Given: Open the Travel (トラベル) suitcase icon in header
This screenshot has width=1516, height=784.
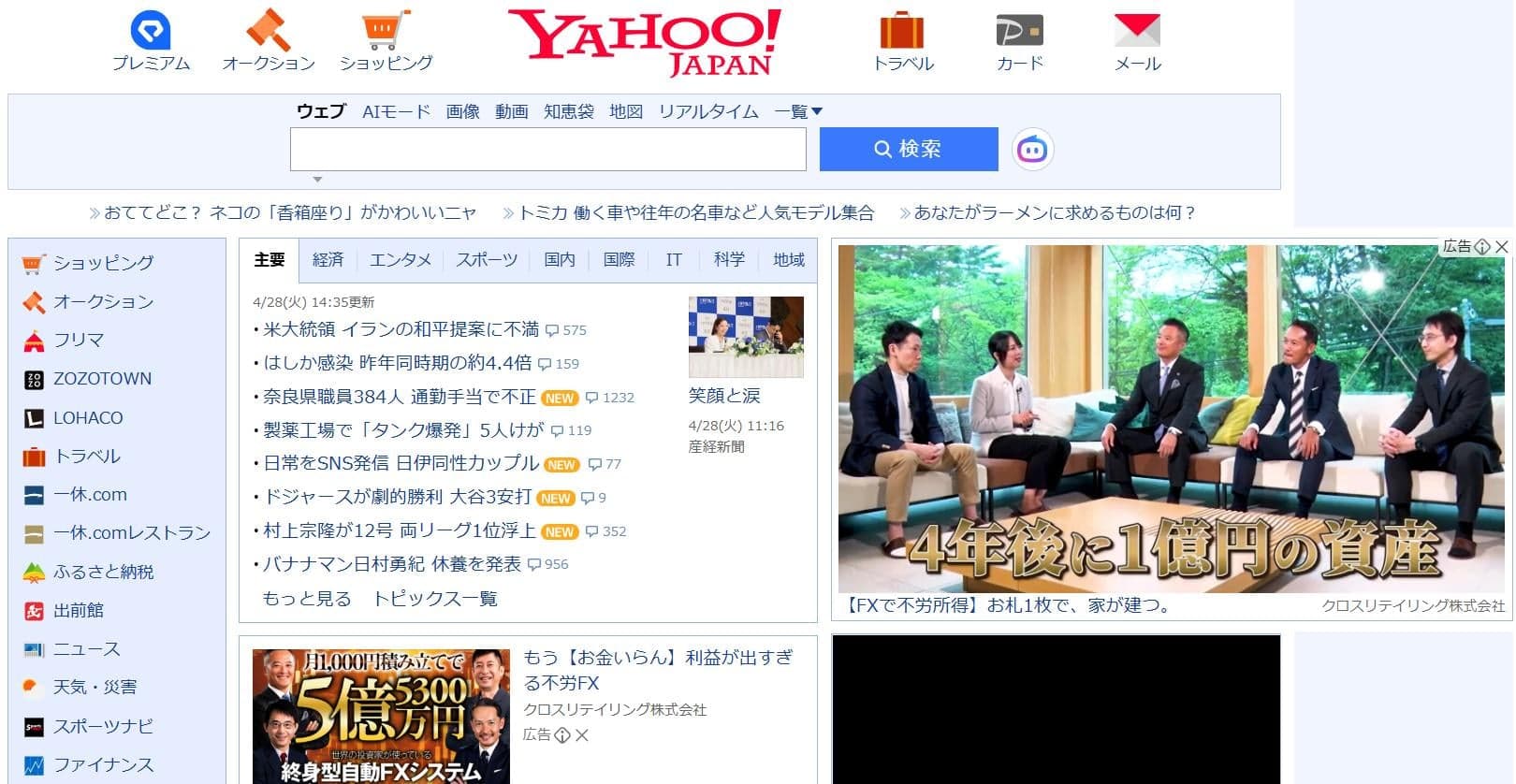Looking at the screenshot, I should pyautogui.click(x=902, y=31).
